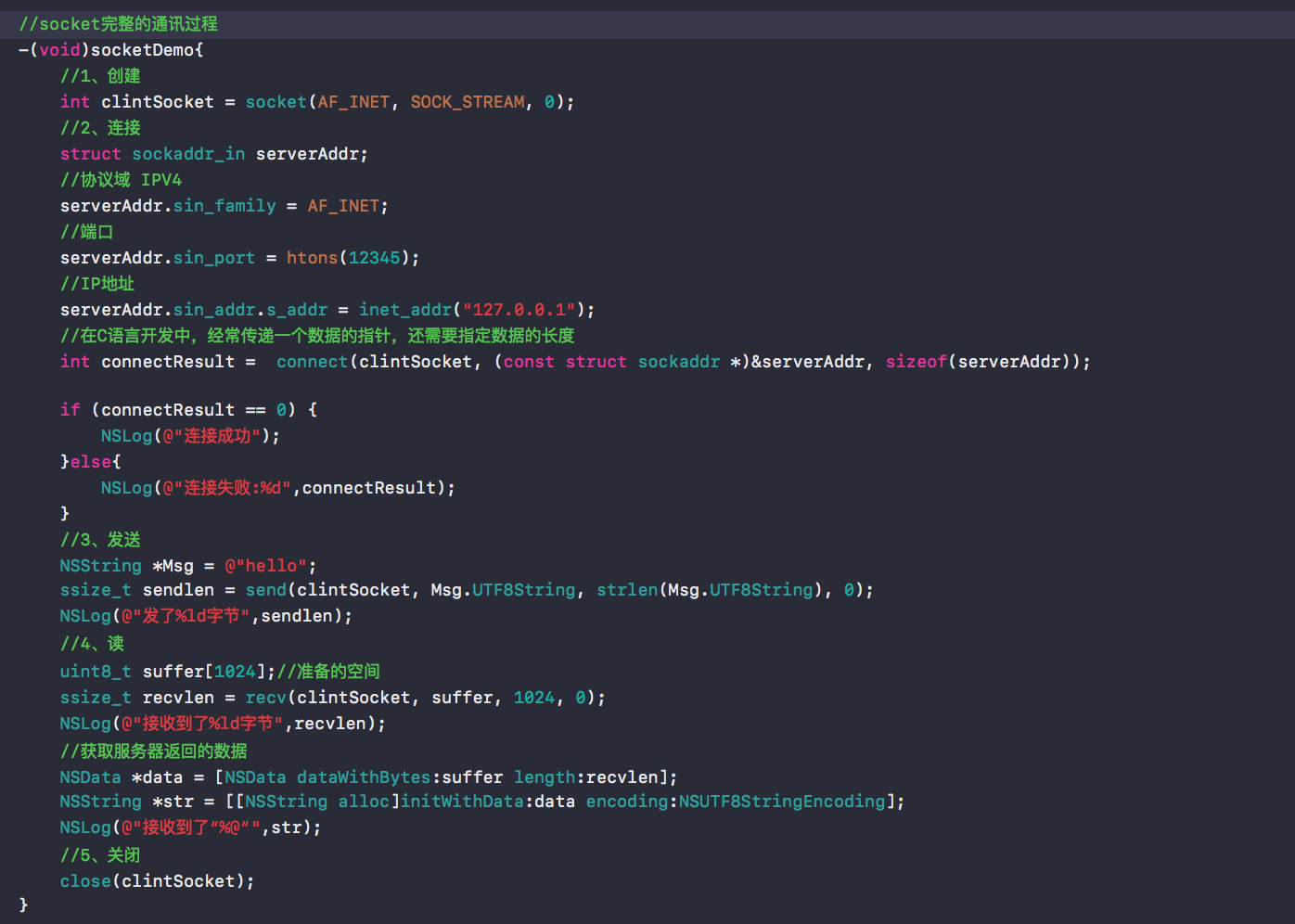Click the string @"连接失败:%d"
Viewport: 1295px width, 924px height.
(x=227, y=488)
